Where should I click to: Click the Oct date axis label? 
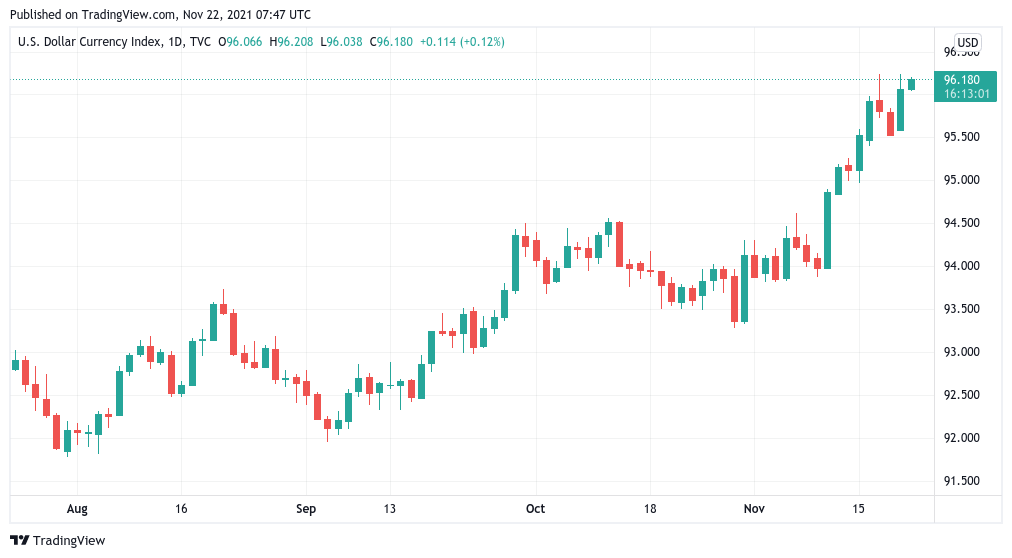click(x=535, y=509)
